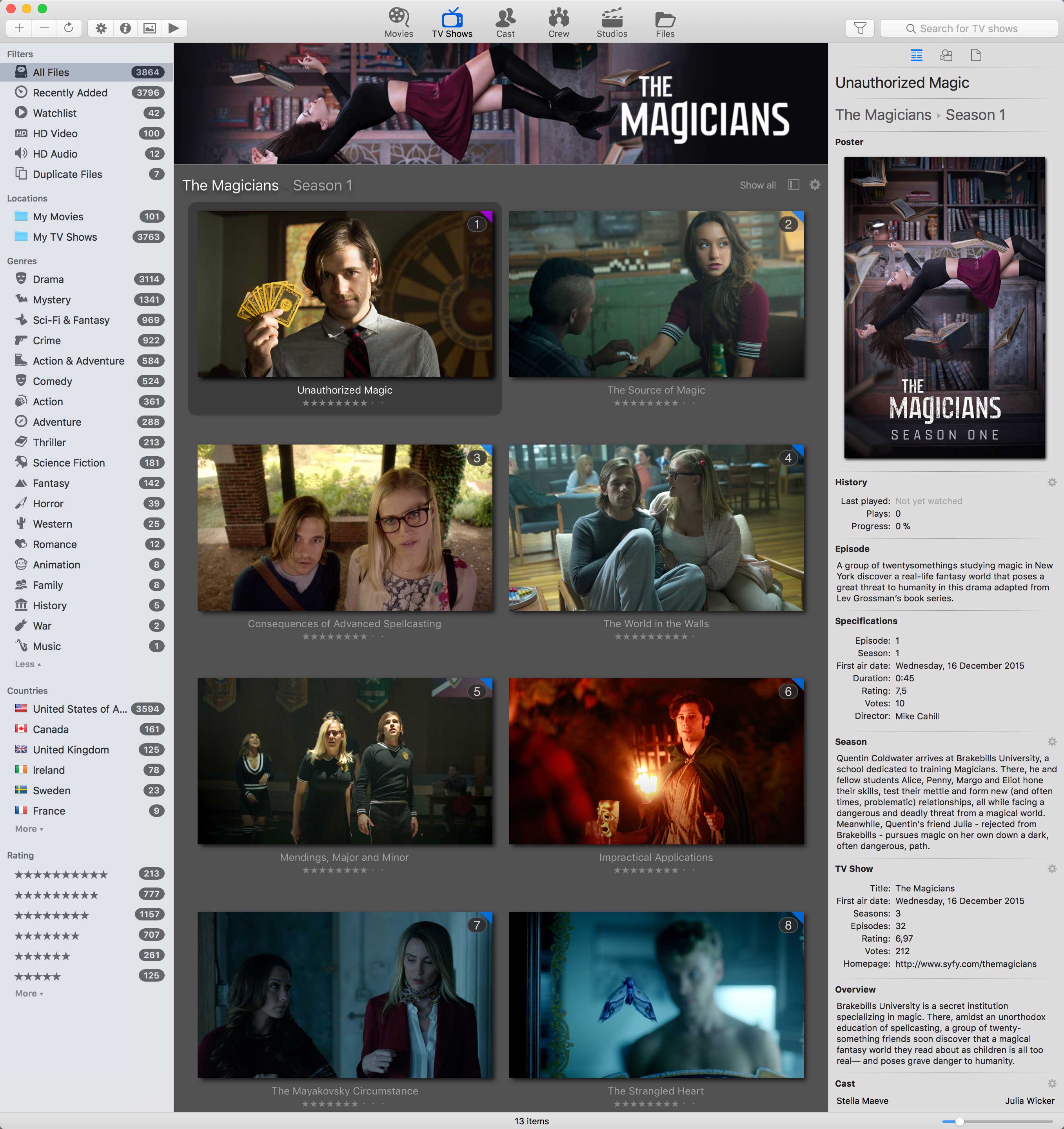The width and height of the screenshot is (1064, 1129).
Task: Switch to the TV Shows section
Action: pyautogui.click(x=452, y=23)
